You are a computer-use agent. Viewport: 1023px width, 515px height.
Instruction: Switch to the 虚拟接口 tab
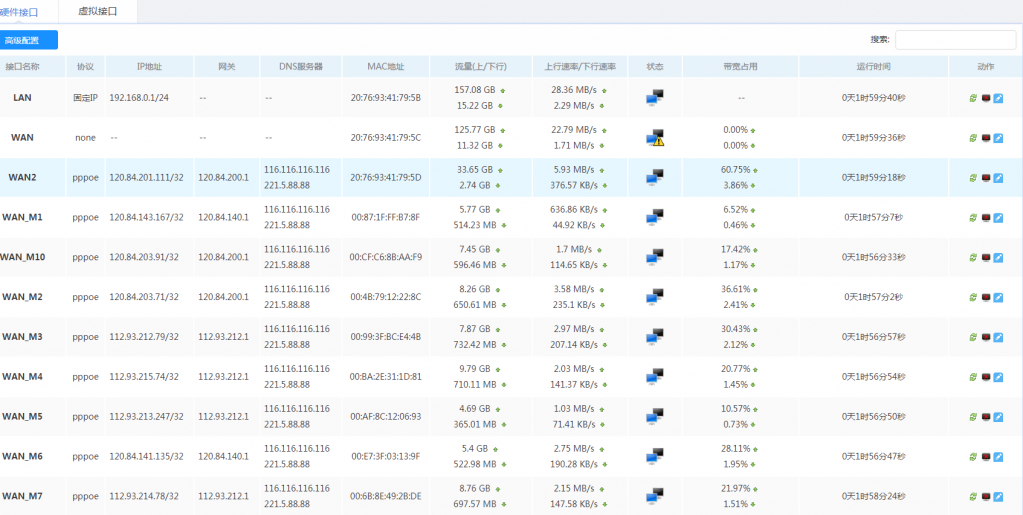(97, 11)
